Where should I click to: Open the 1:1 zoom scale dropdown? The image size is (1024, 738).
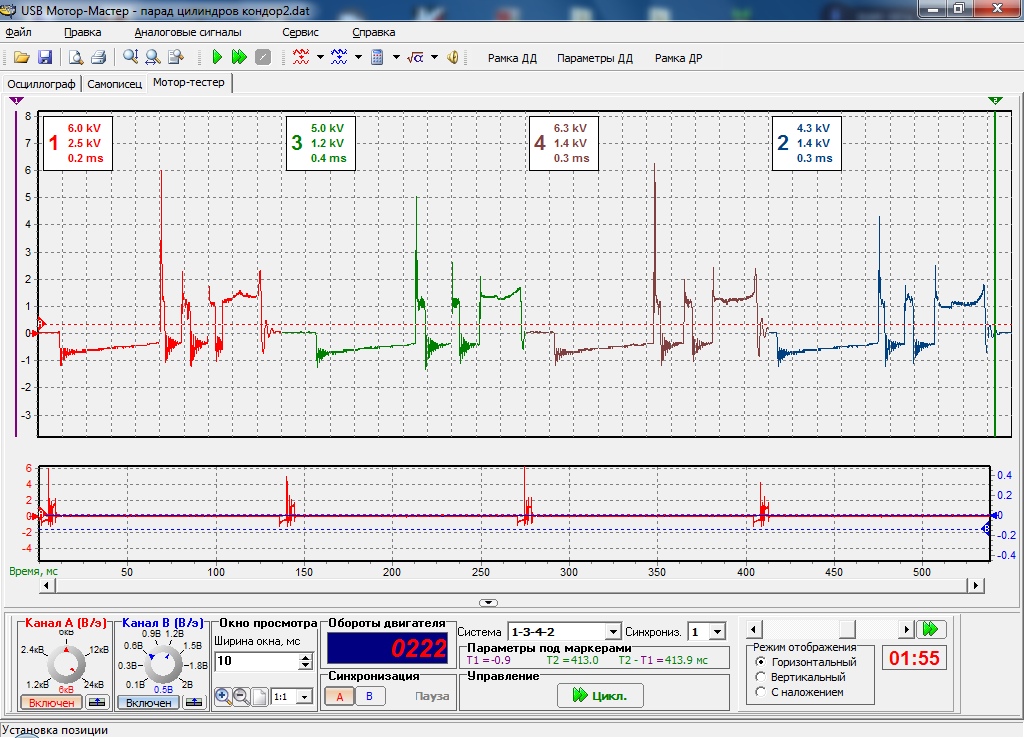pyautogui.click(x=304, y=696)
